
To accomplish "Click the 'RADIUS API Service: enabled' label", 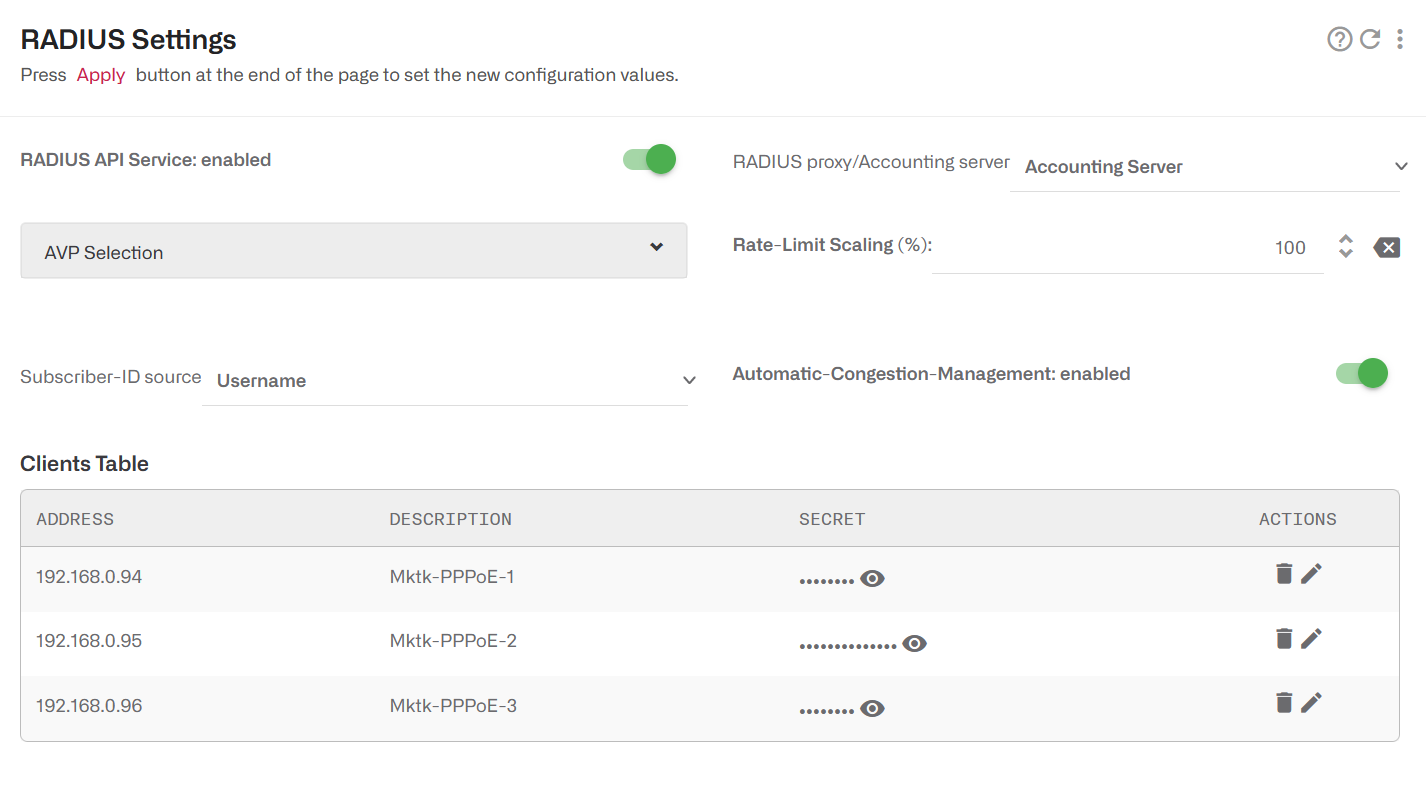I will pyautogui.click(x=146, y=159).
